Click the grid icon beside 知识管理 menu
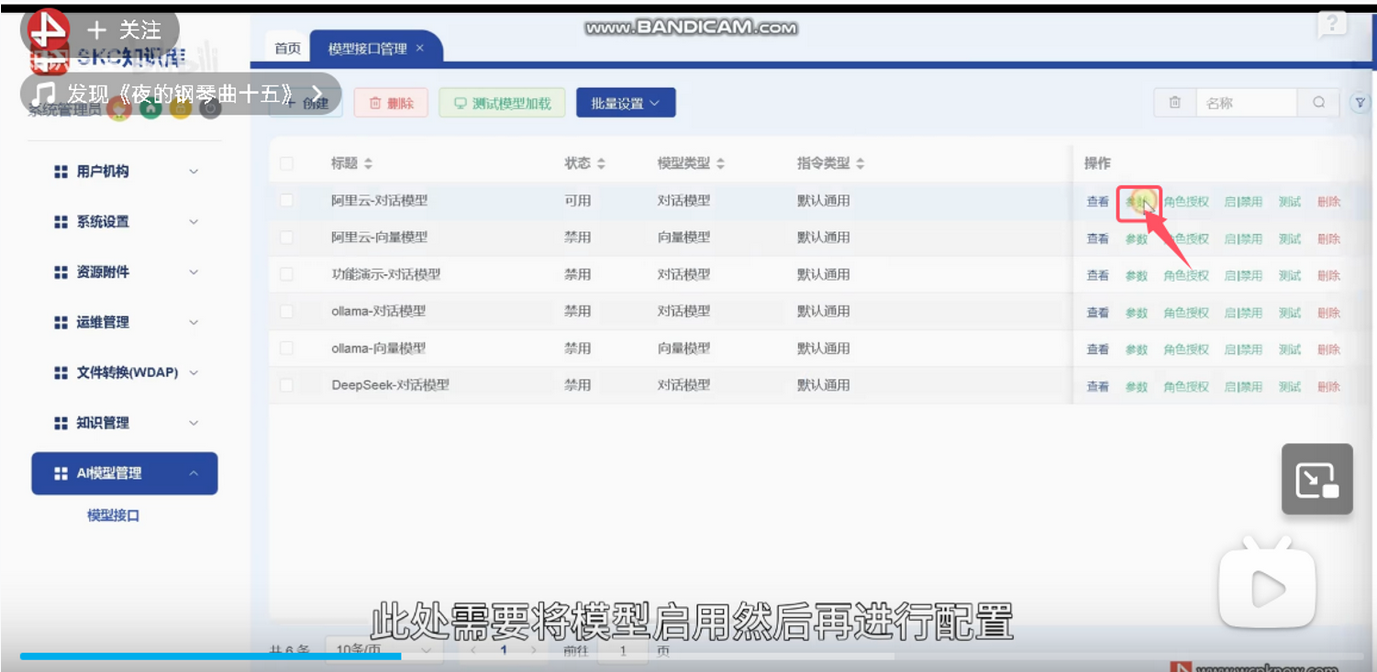This screenshot has width=1377, height=672. [x=60, y=422]
